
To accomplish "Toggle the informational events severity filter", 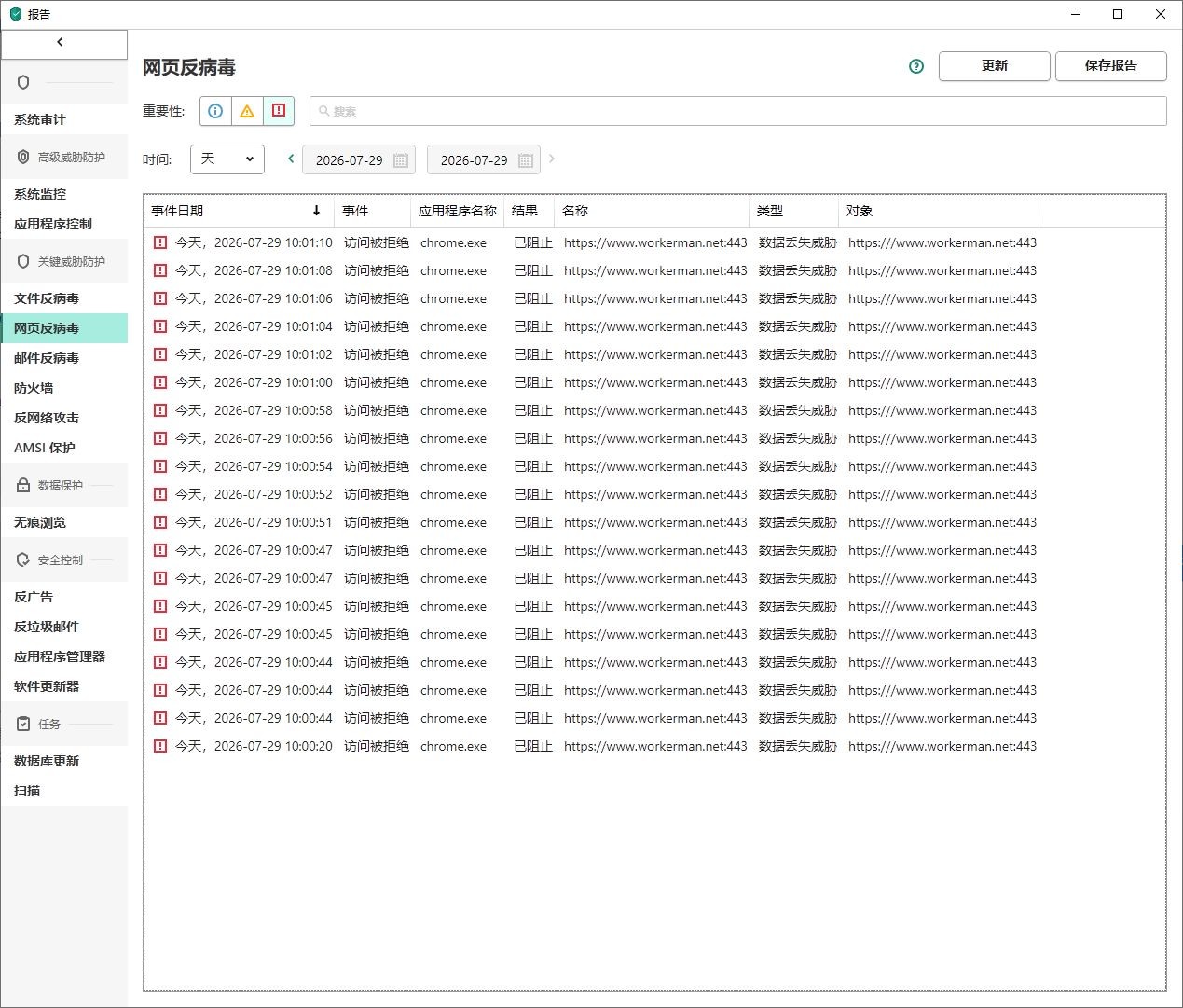I will (215, 111).
